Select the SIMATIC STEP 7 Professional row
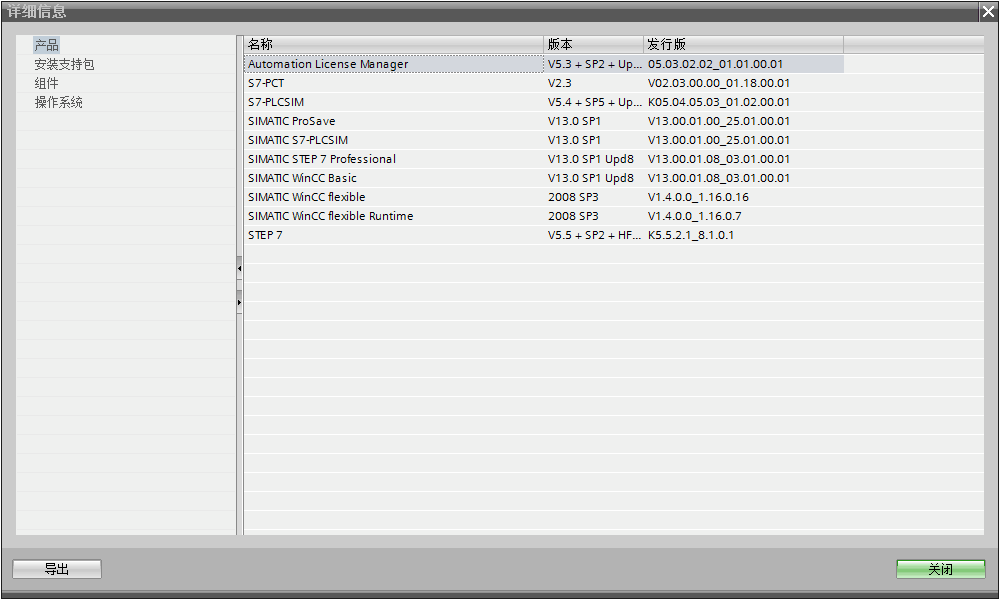1000x600 pixels. coord(544,159)
